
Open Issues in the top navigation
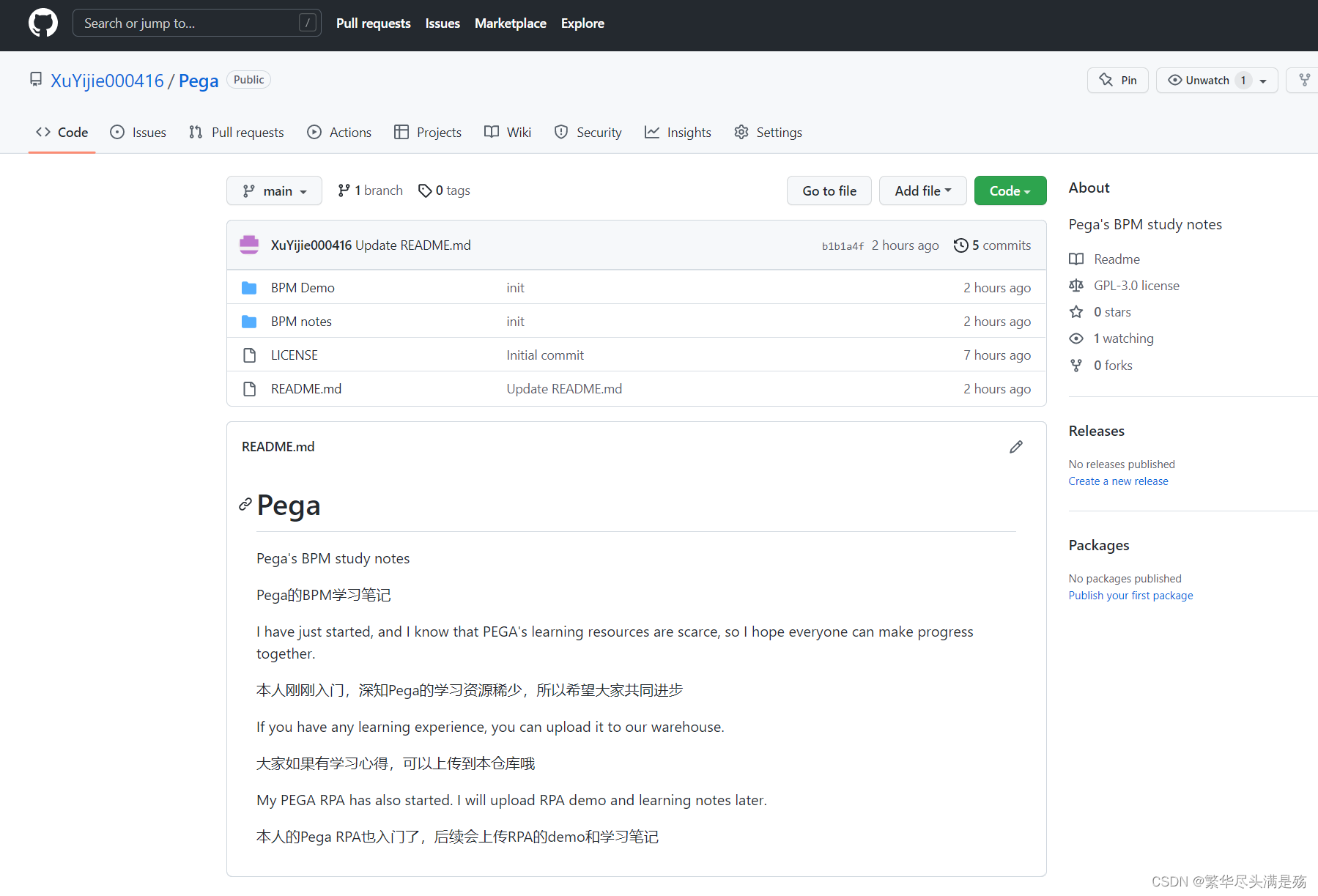pos(443,23)
